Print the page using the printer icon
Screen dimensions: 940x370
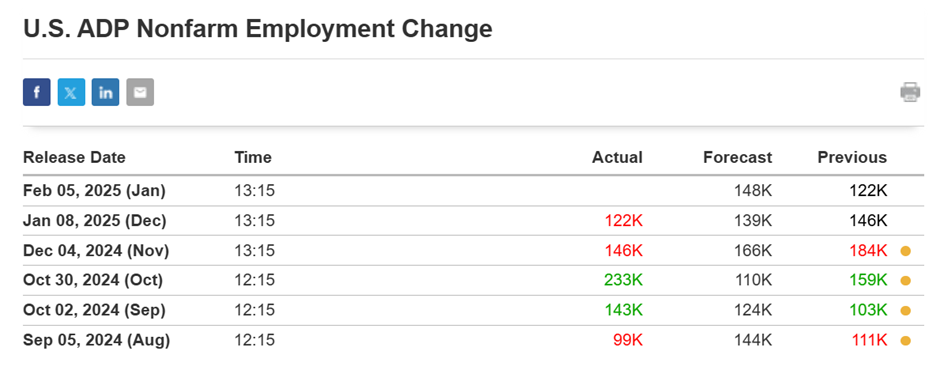tap(910, 92)
